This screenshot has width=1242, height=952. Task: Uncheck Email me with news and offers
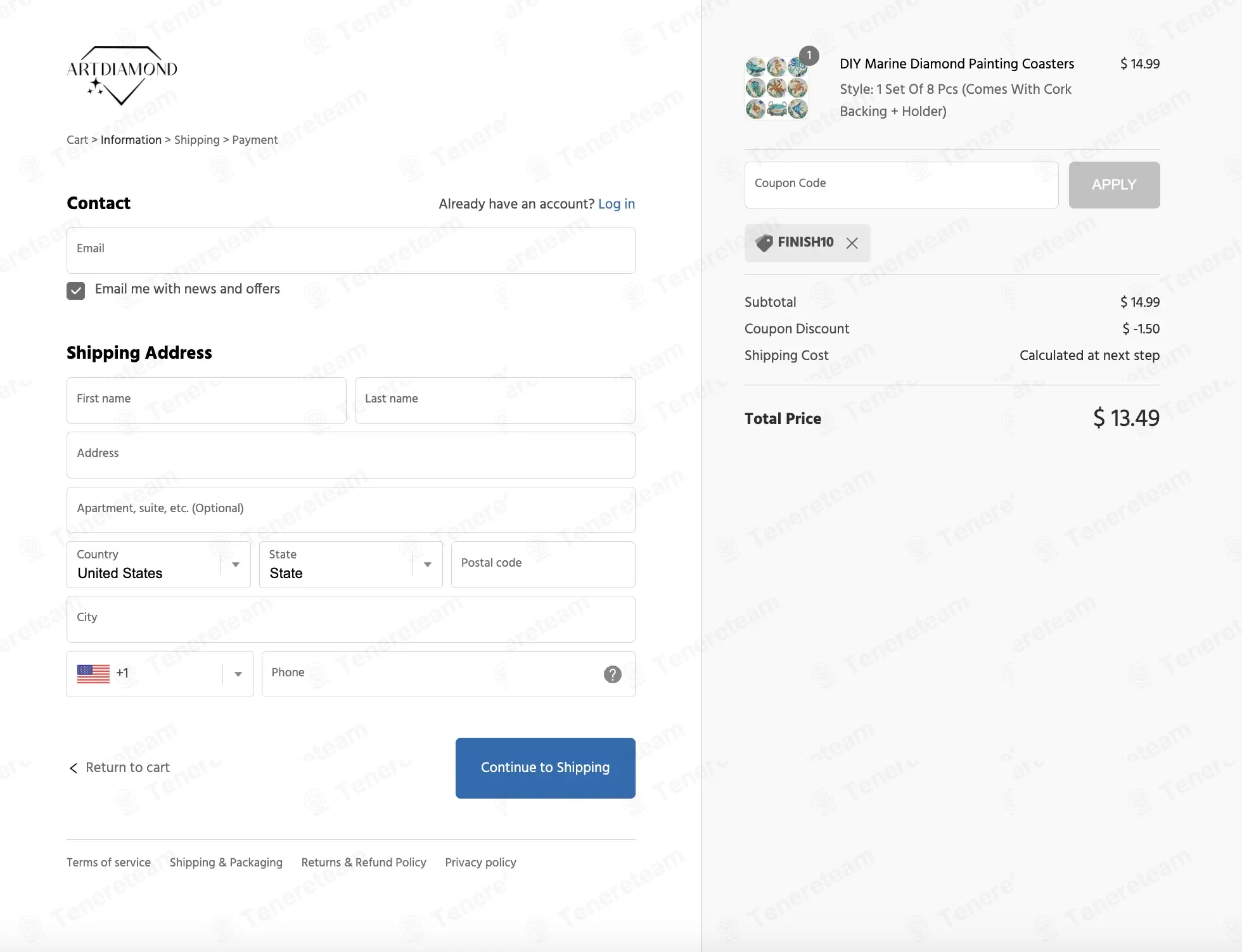76,291
